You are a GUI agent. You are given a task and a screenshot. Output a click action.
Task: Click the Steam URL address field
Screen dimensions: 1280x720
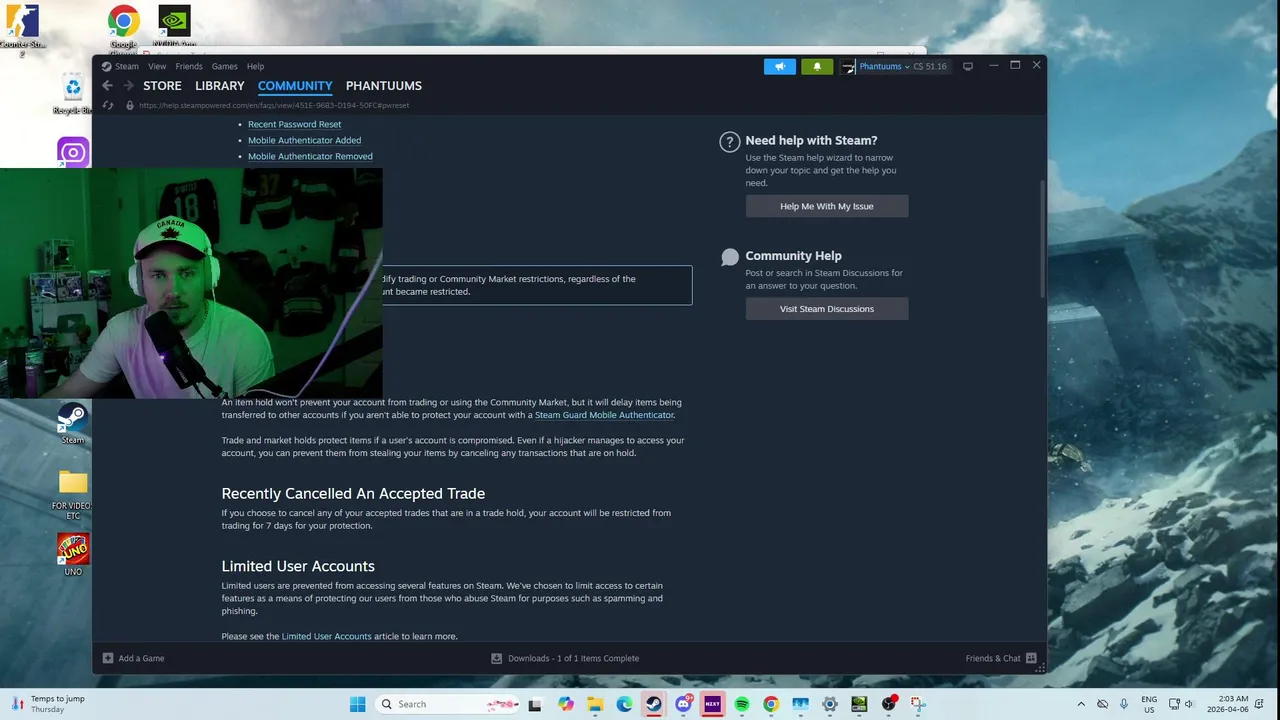[x=274, y=105]
